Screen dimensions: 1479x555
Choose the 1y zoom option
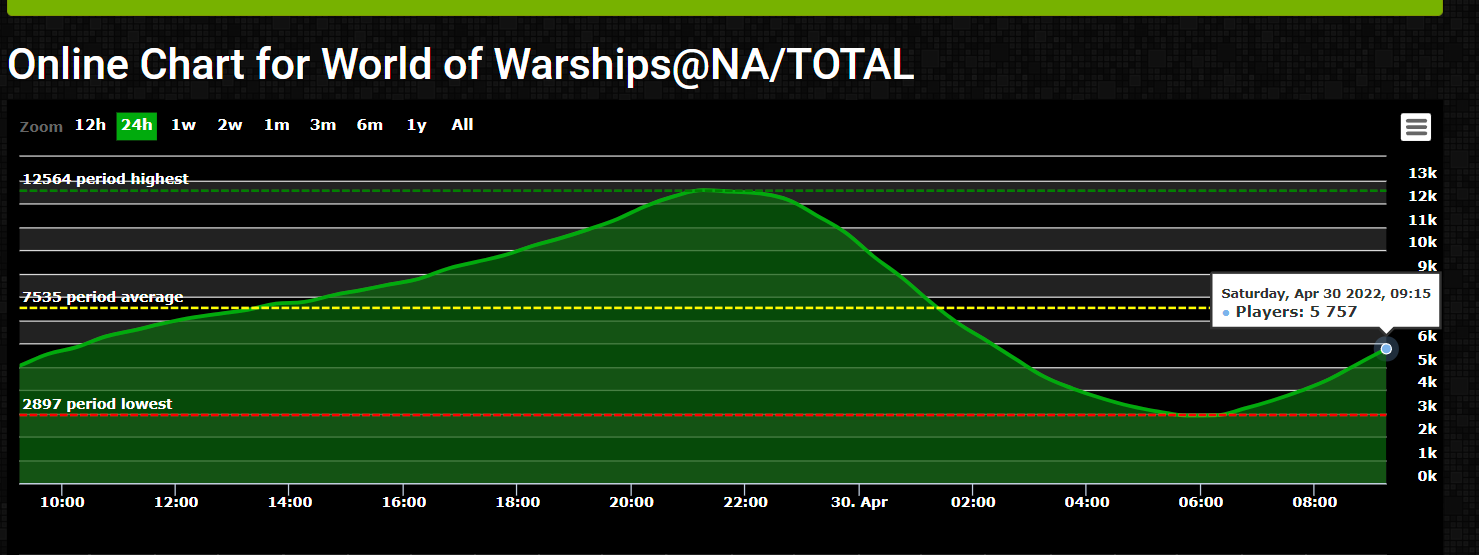416,126
